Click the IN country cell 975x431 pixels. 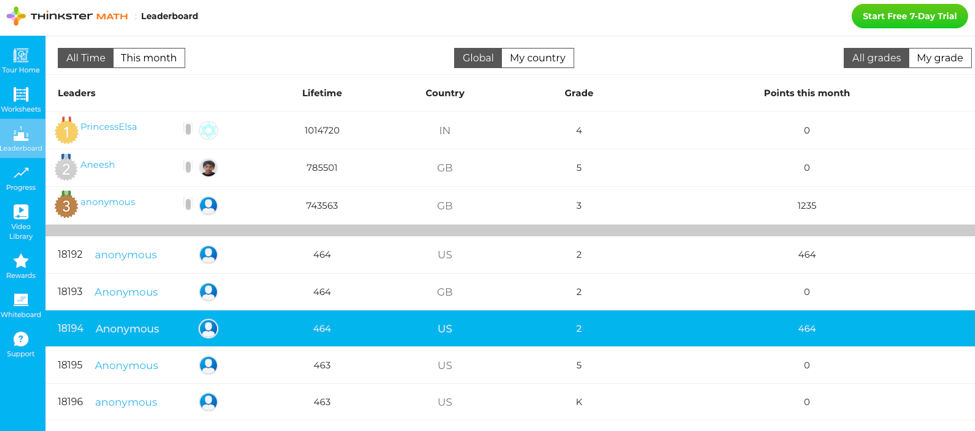point(445,131)
